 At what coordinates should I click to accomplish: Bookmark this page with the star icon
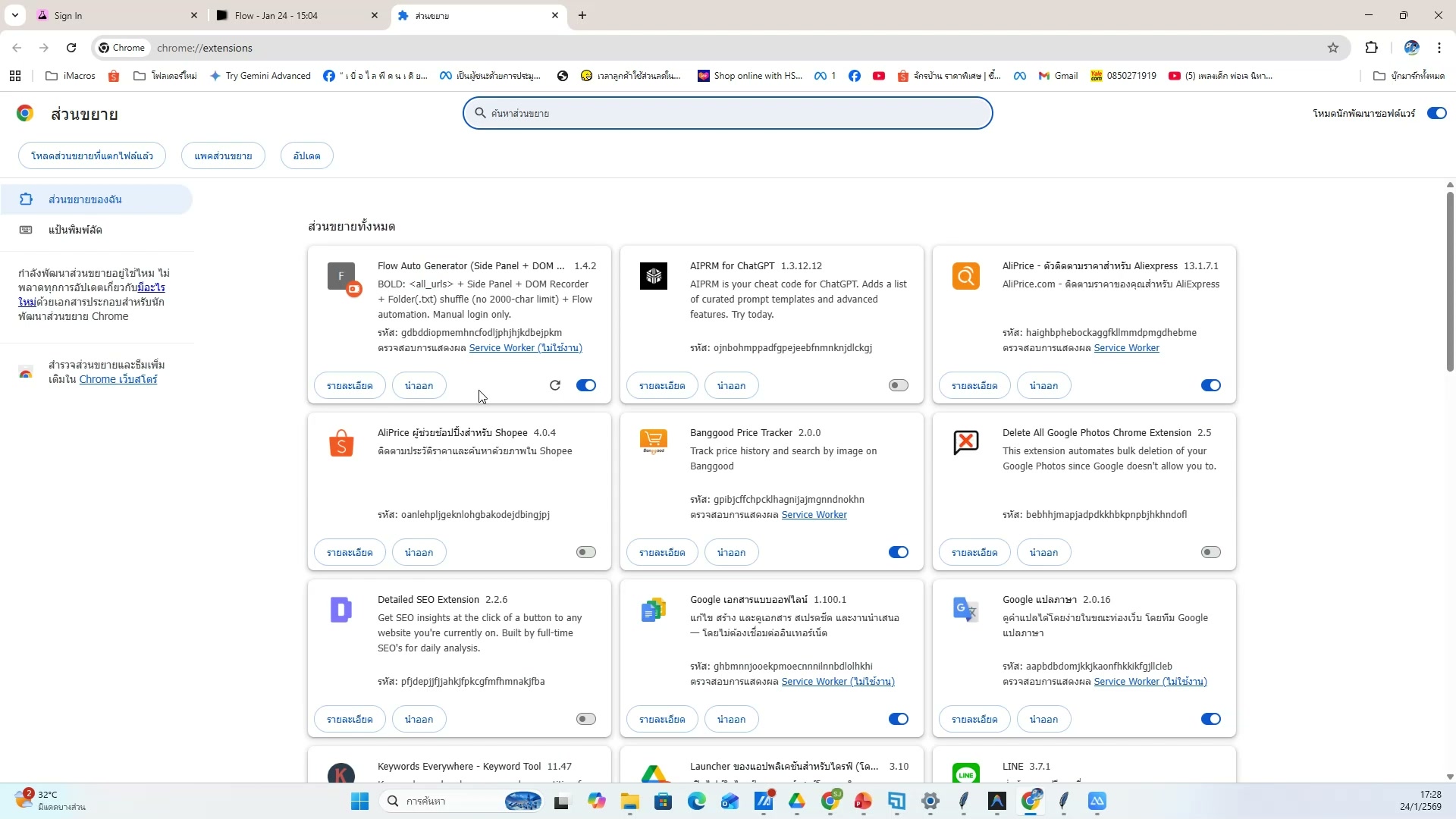pos(1333,48)
